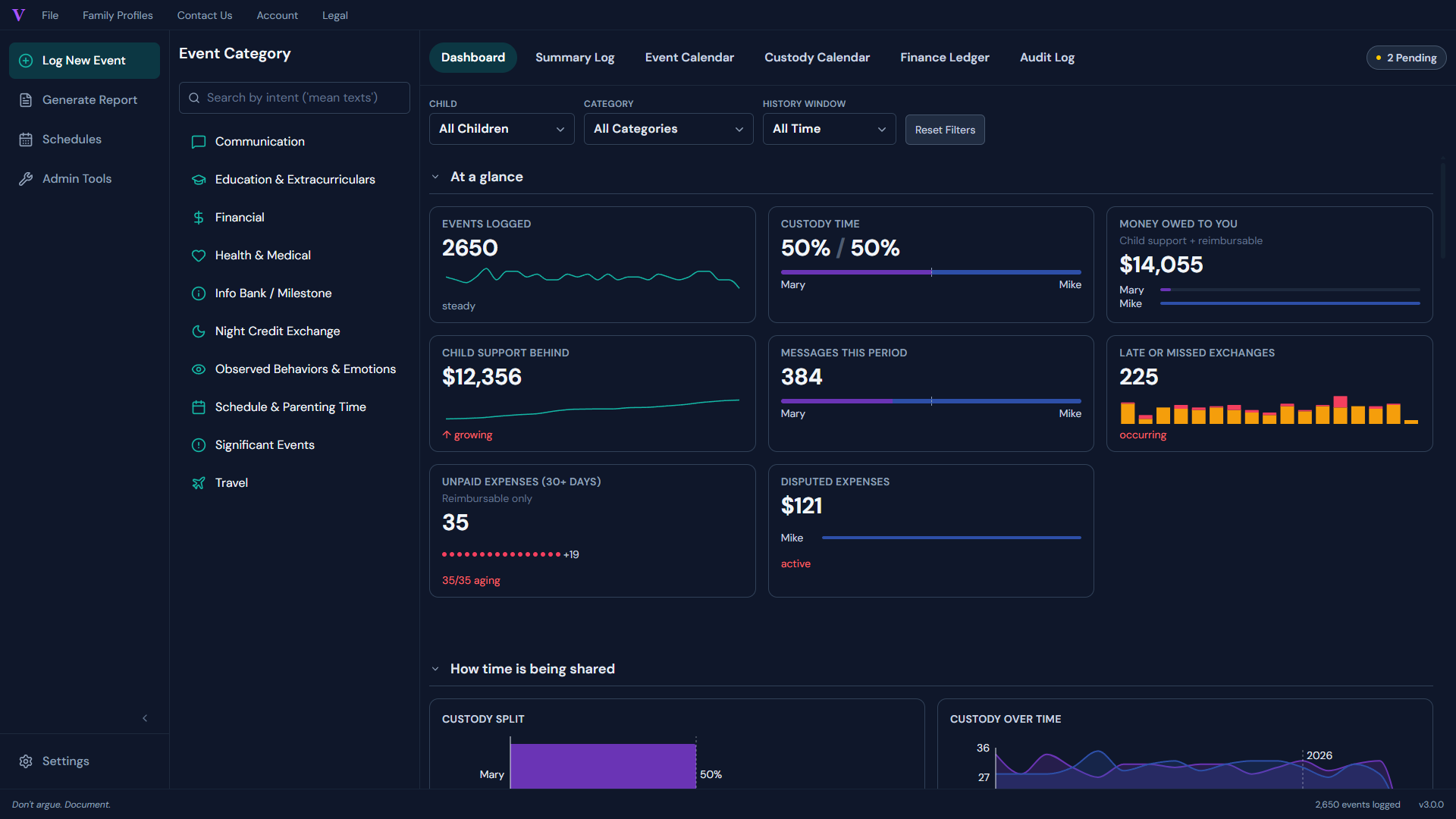Click the Child Support Behind card
Screen dimensions: 1456x819
(592, 394)
